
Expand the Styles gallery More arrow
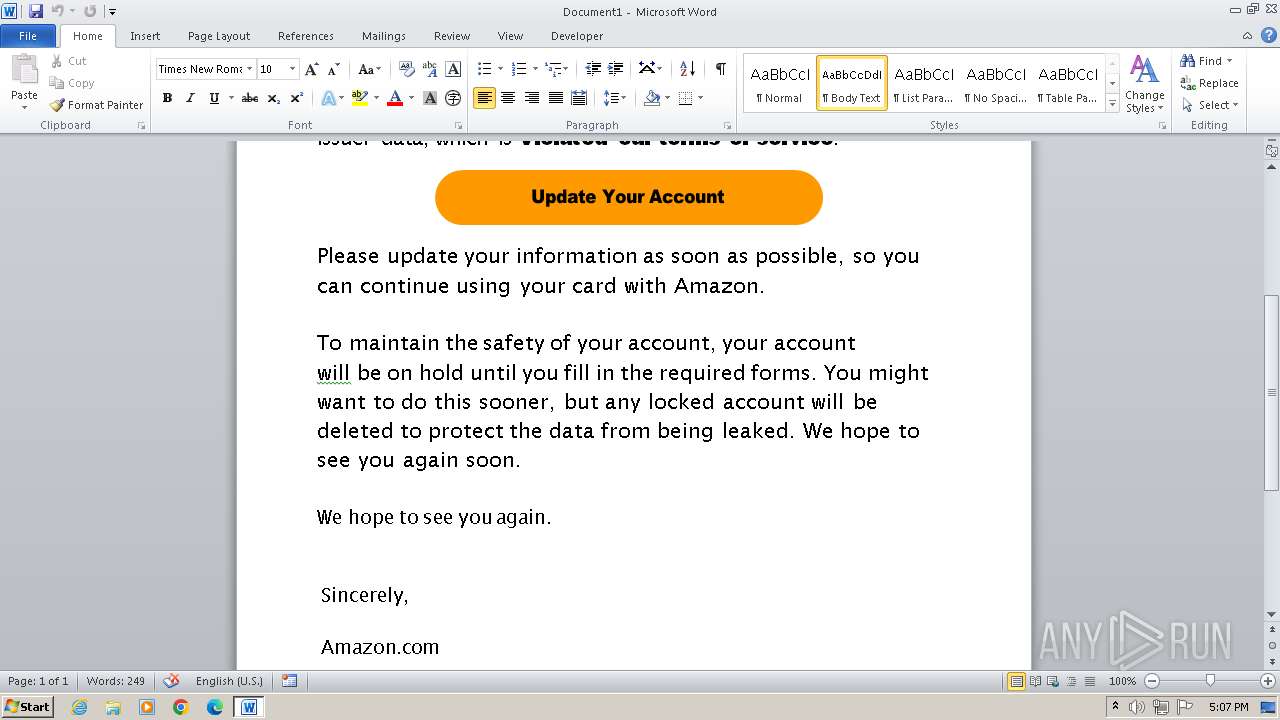pos(1113,102)
